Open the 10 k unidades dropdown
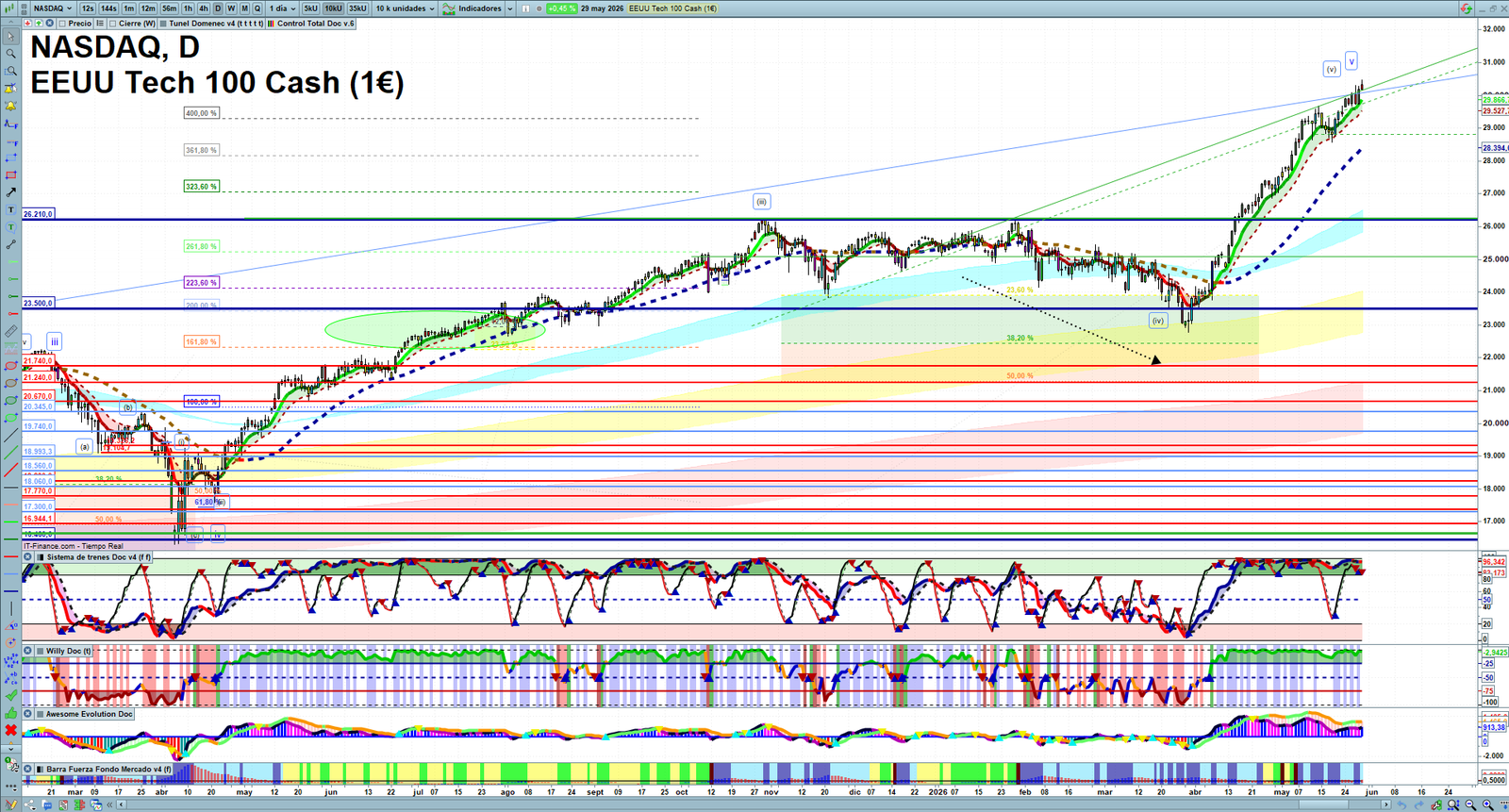 tap(406, 8)
